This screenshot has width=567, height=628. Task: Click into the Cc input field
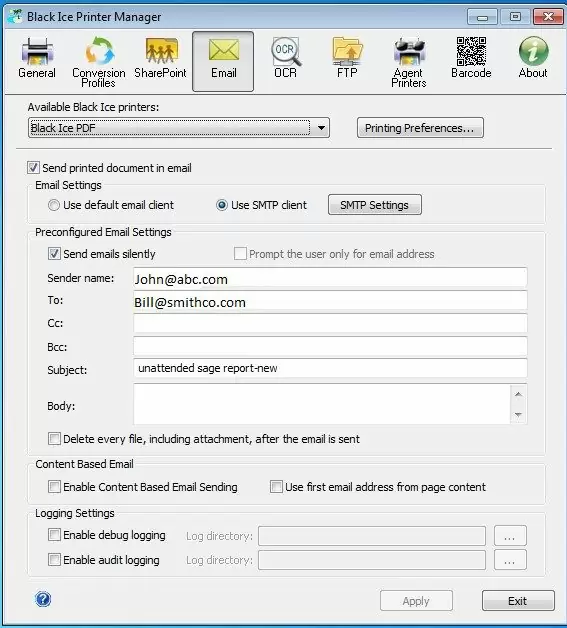click(x=330, y=323)
